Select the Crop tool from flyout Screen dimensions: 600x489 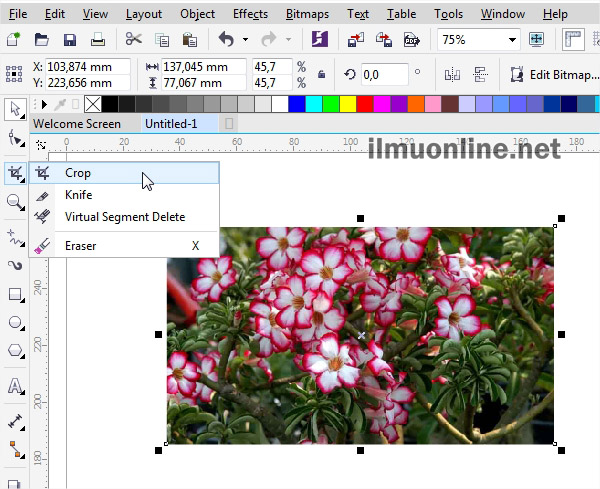78,173
